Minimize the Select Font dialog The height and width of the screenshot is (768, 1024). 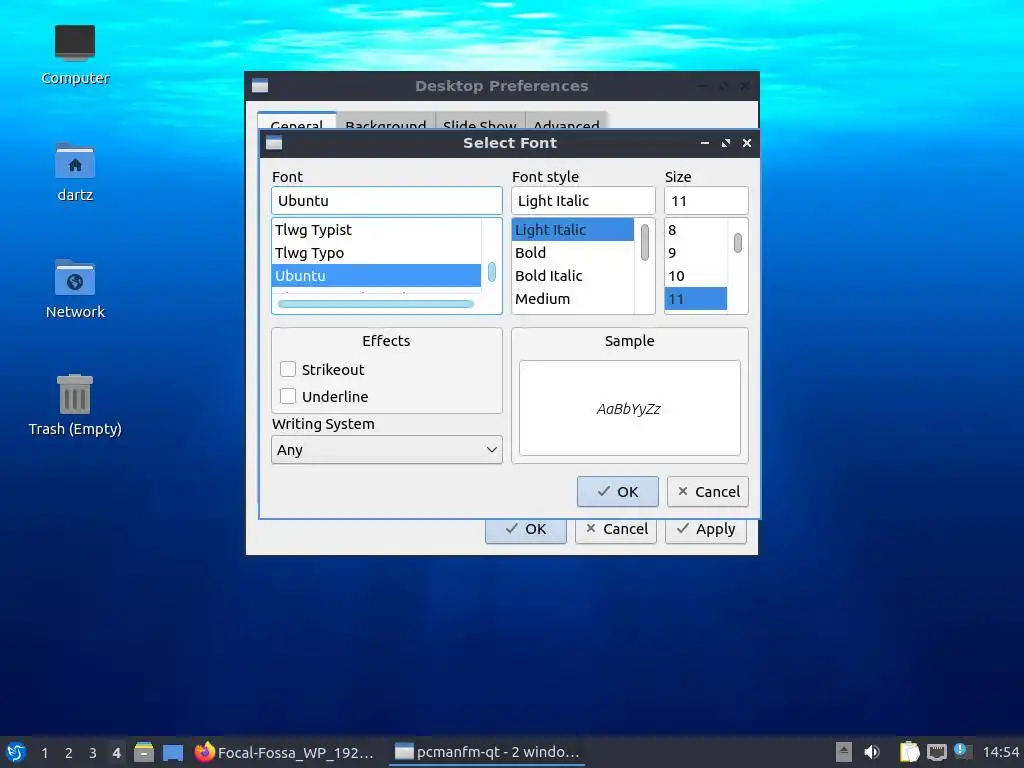coord(705,143)
